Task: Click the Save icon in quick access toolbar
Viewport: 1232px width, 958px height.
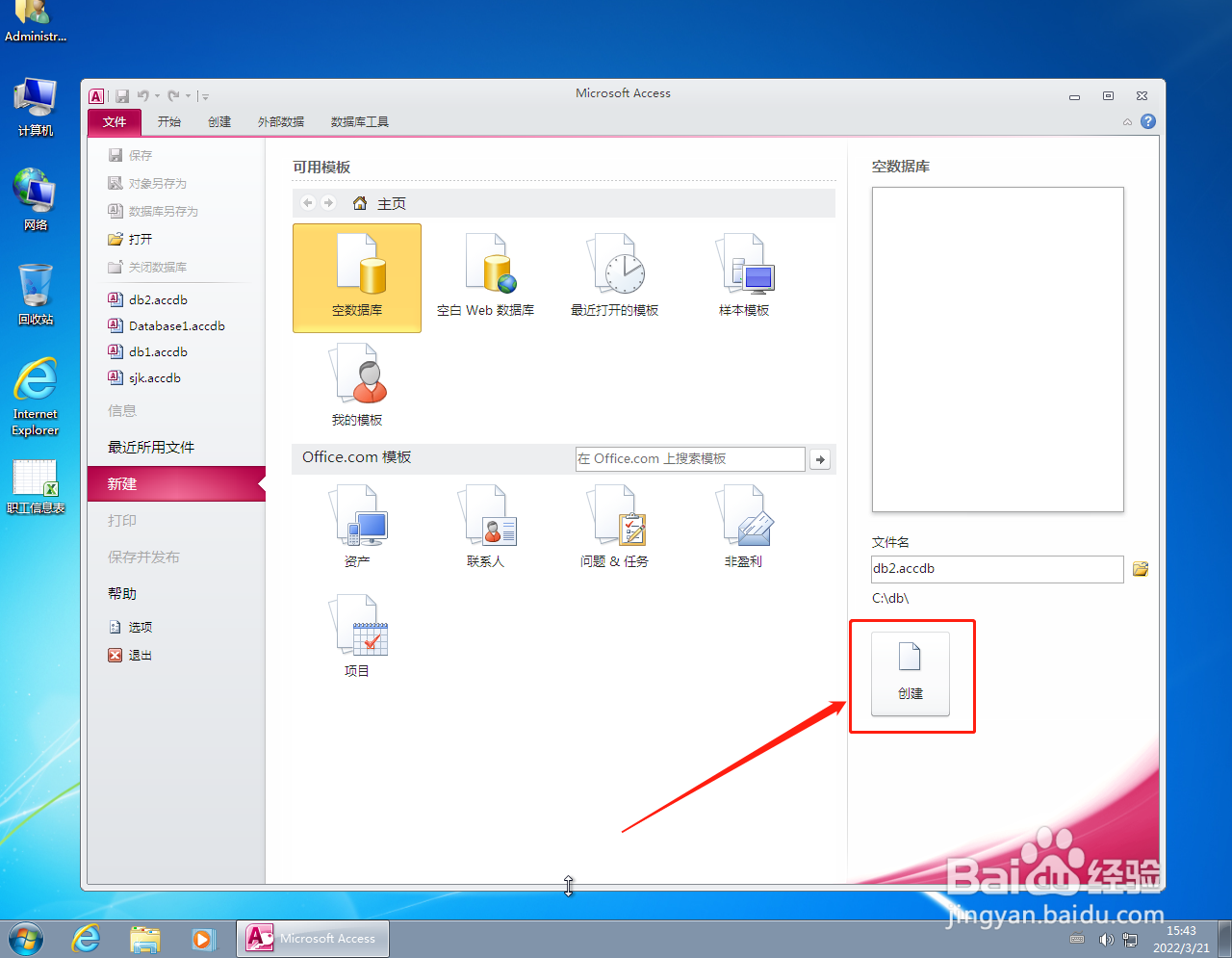Action: [x=122, y=96]
